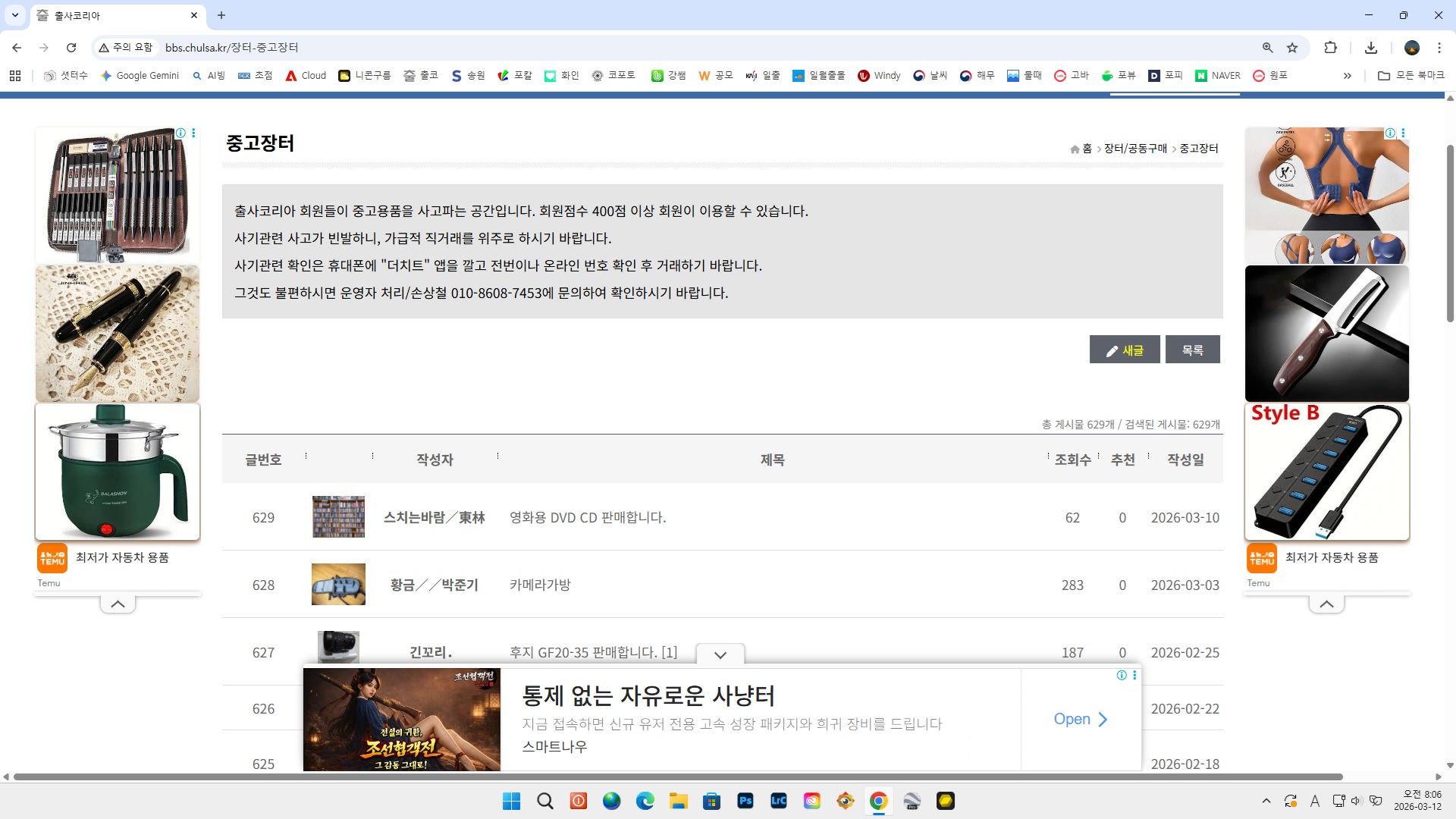Open the 장터/공동구매 breadcrumb link
This screenshot has width=1456, height=819.
pyautogui.click(x=1135, y=149)
